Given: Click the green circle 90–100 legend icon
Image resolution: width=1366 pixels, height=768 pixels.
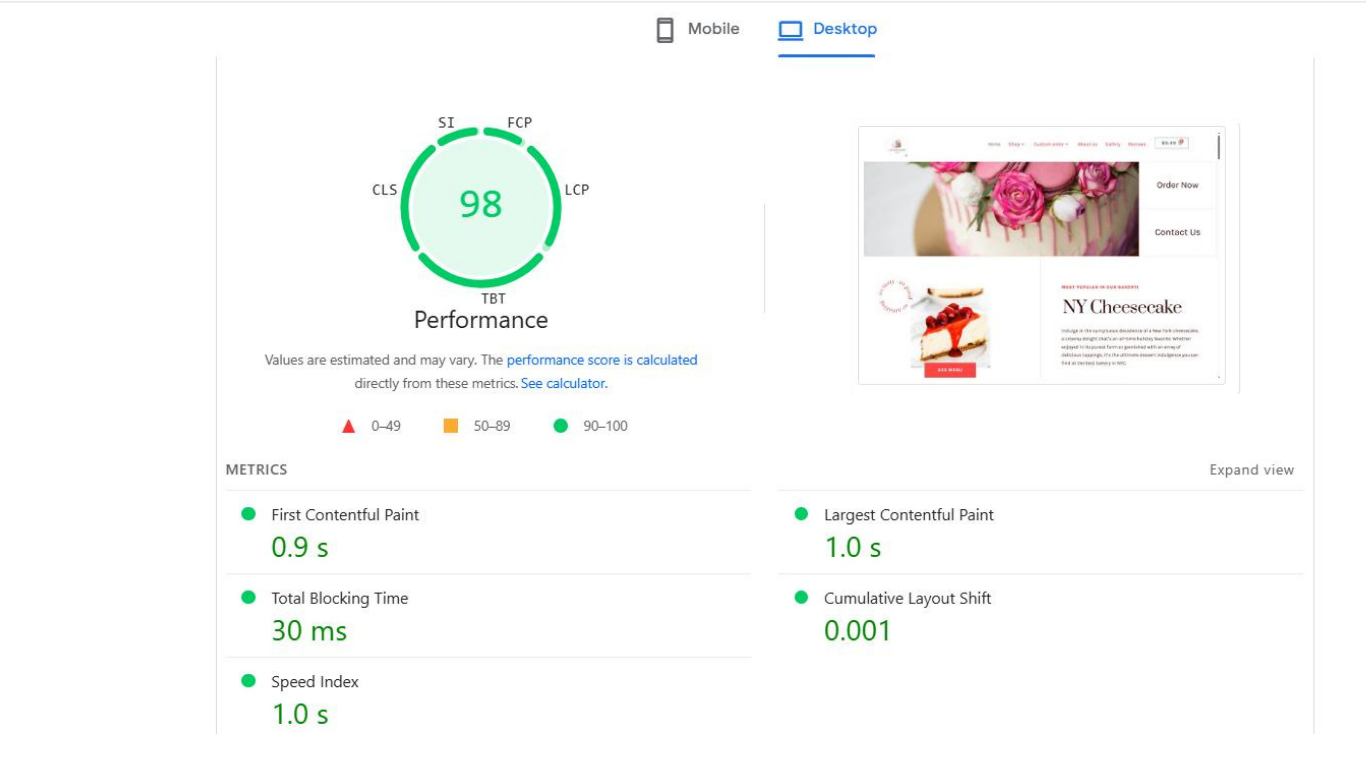Looking at the screenshot, I should click(561, 426).
